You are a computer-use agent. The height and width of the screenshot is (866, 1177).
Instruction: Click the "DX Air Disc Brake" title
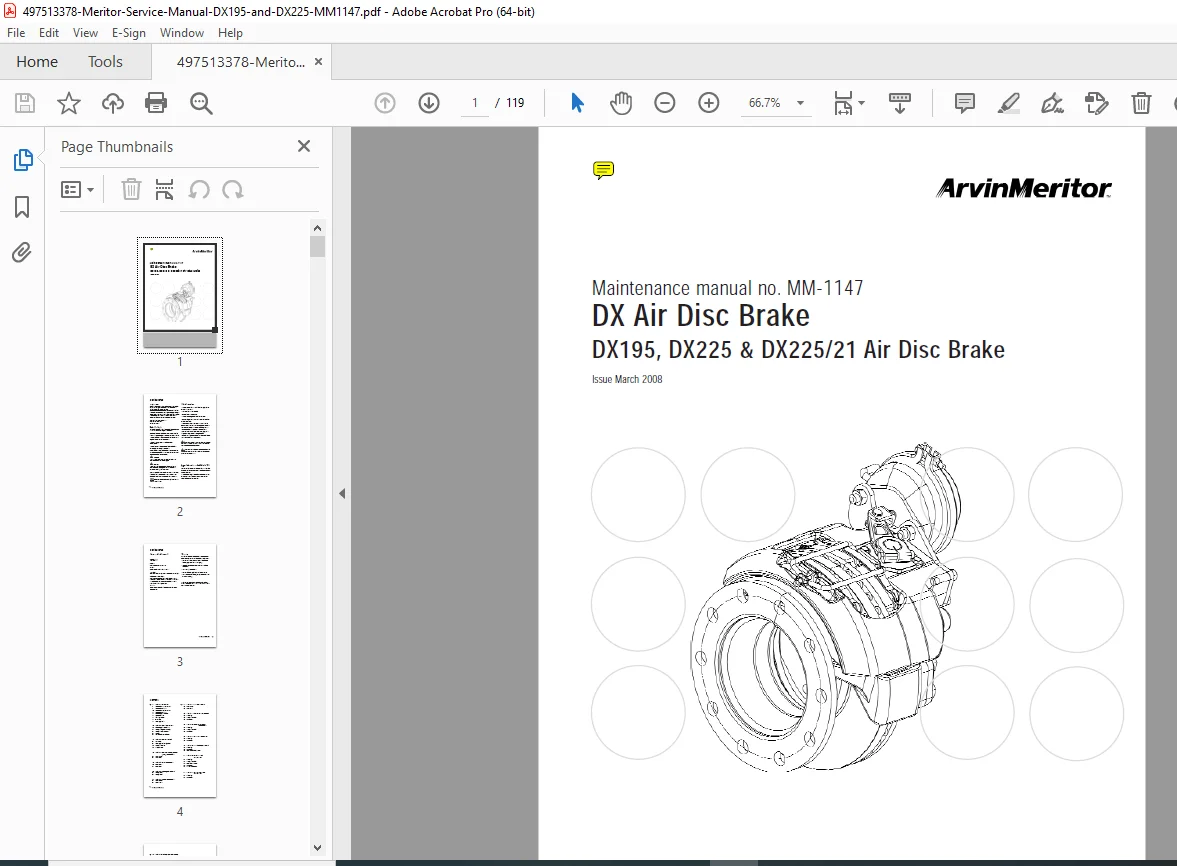(701, 315)
